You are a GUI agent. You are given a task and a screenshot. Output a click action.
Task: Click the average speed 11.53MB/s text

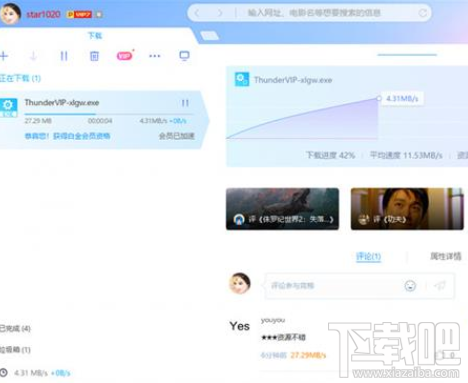[x=406, y=155]
